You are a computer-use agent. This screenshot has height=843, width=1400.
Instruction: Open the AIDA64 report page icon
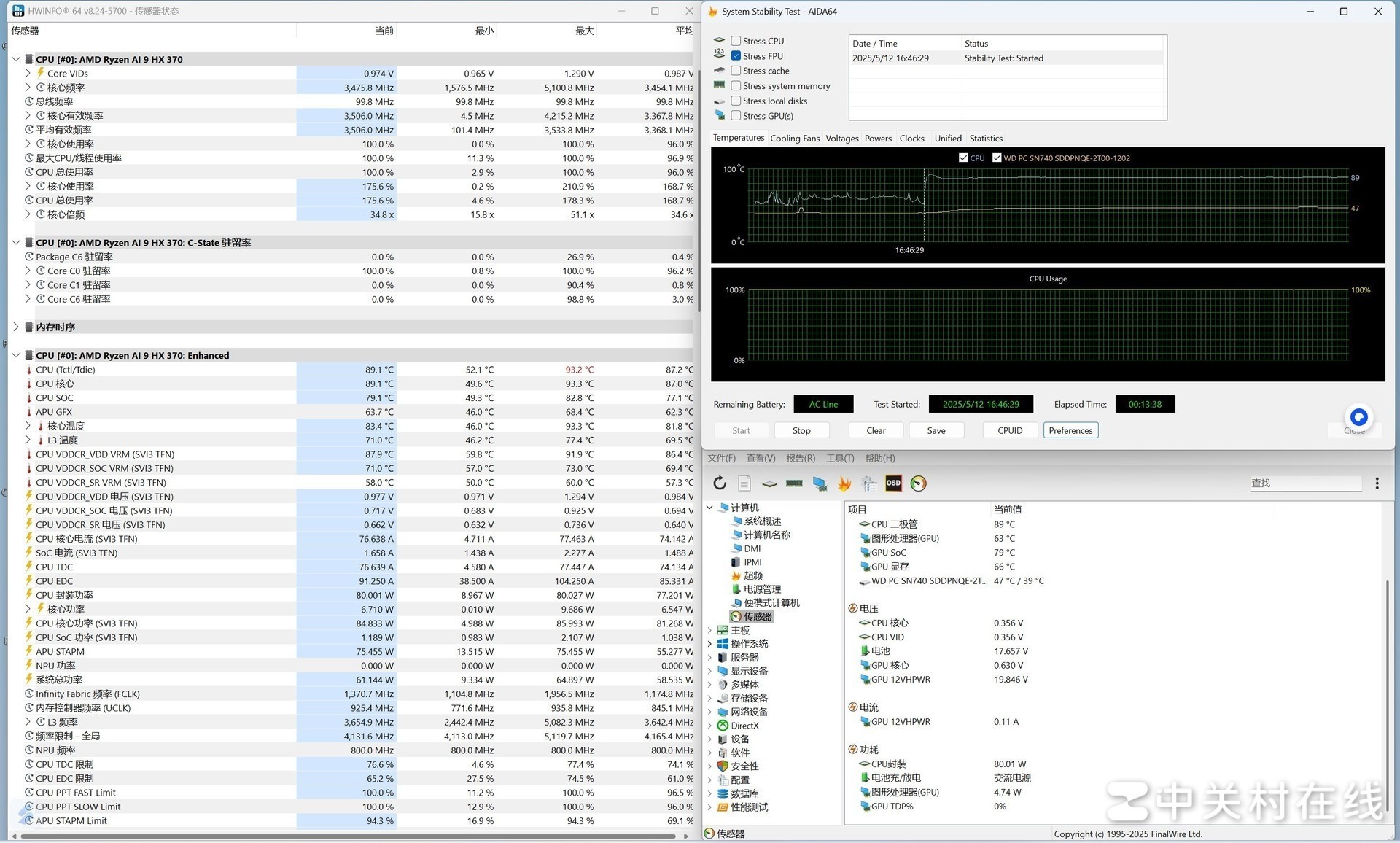click(x=744, y=483)
